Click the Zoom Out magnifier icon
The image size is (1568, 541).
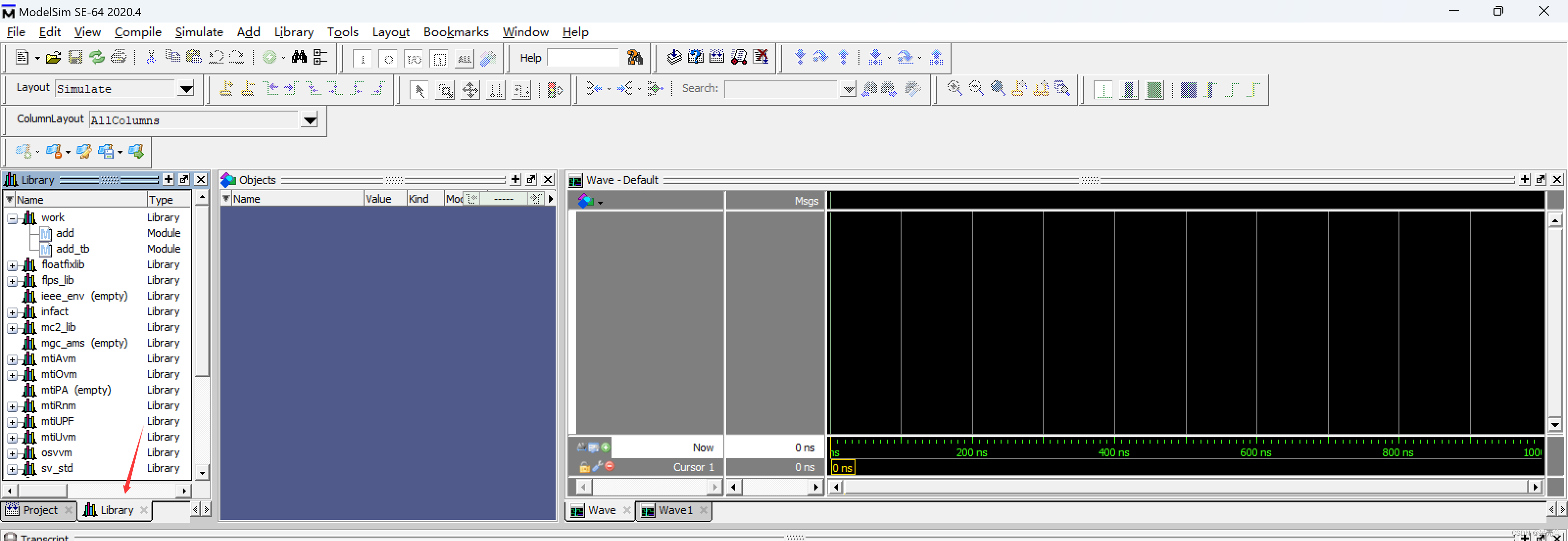pos(976,89)
